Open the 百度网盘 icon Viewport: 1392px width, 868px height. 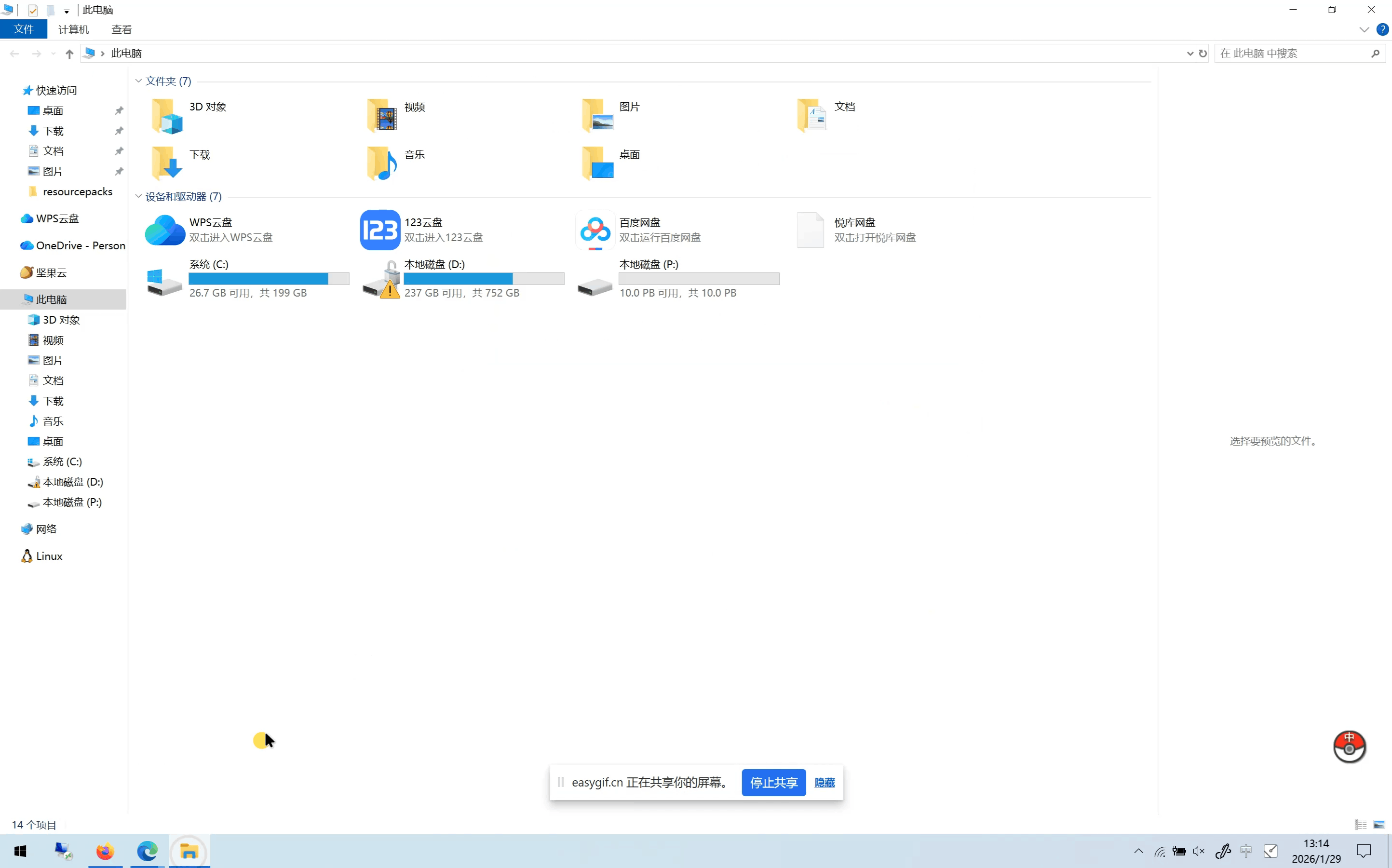(595, 230)
